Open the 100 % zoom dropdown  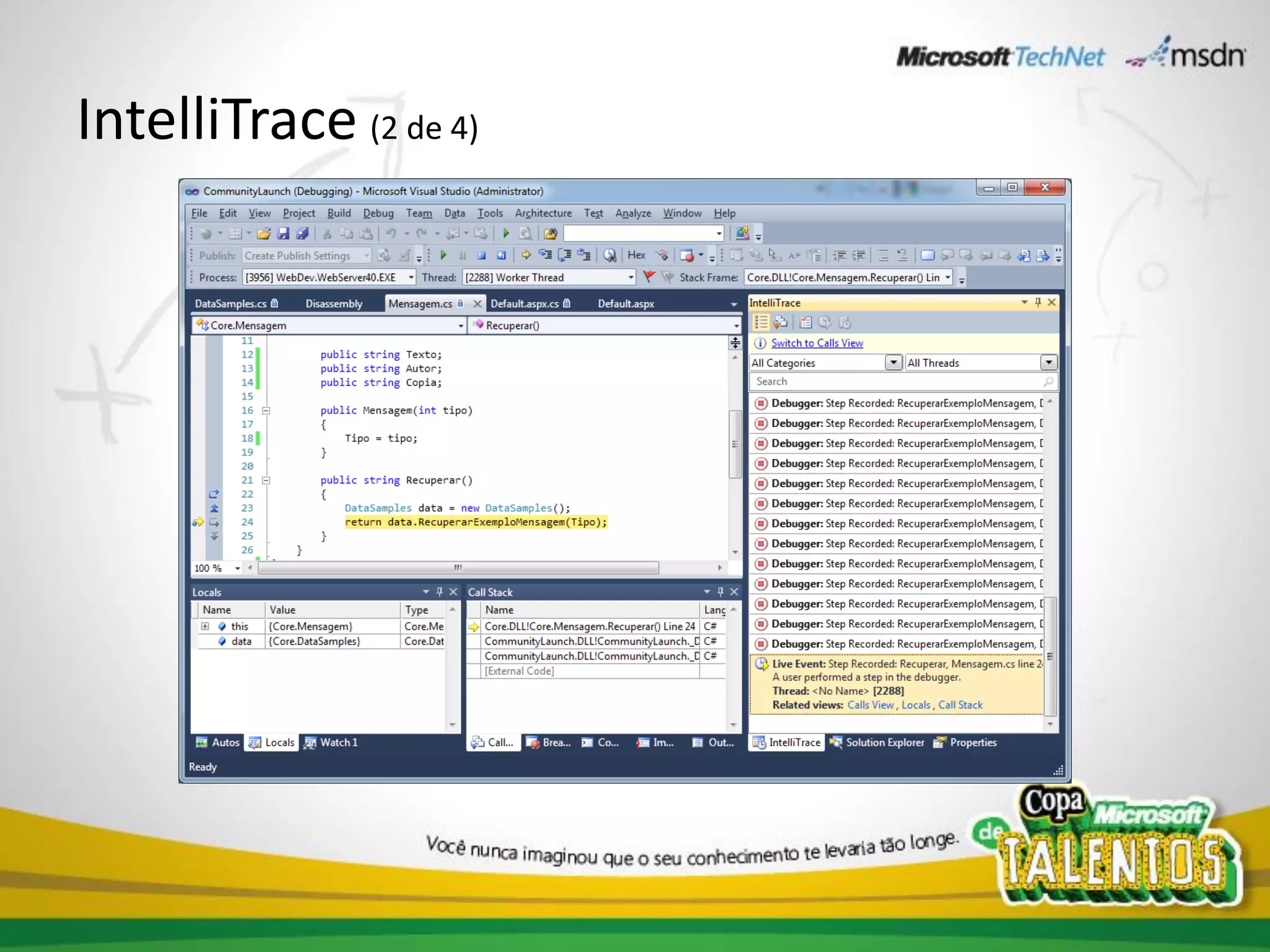[238, 568]
